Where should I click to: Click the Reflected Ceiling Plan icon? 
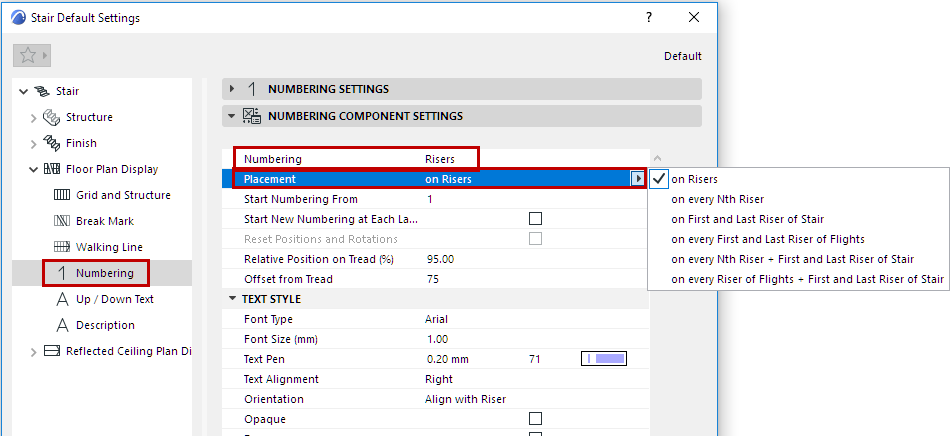(52, 351)
